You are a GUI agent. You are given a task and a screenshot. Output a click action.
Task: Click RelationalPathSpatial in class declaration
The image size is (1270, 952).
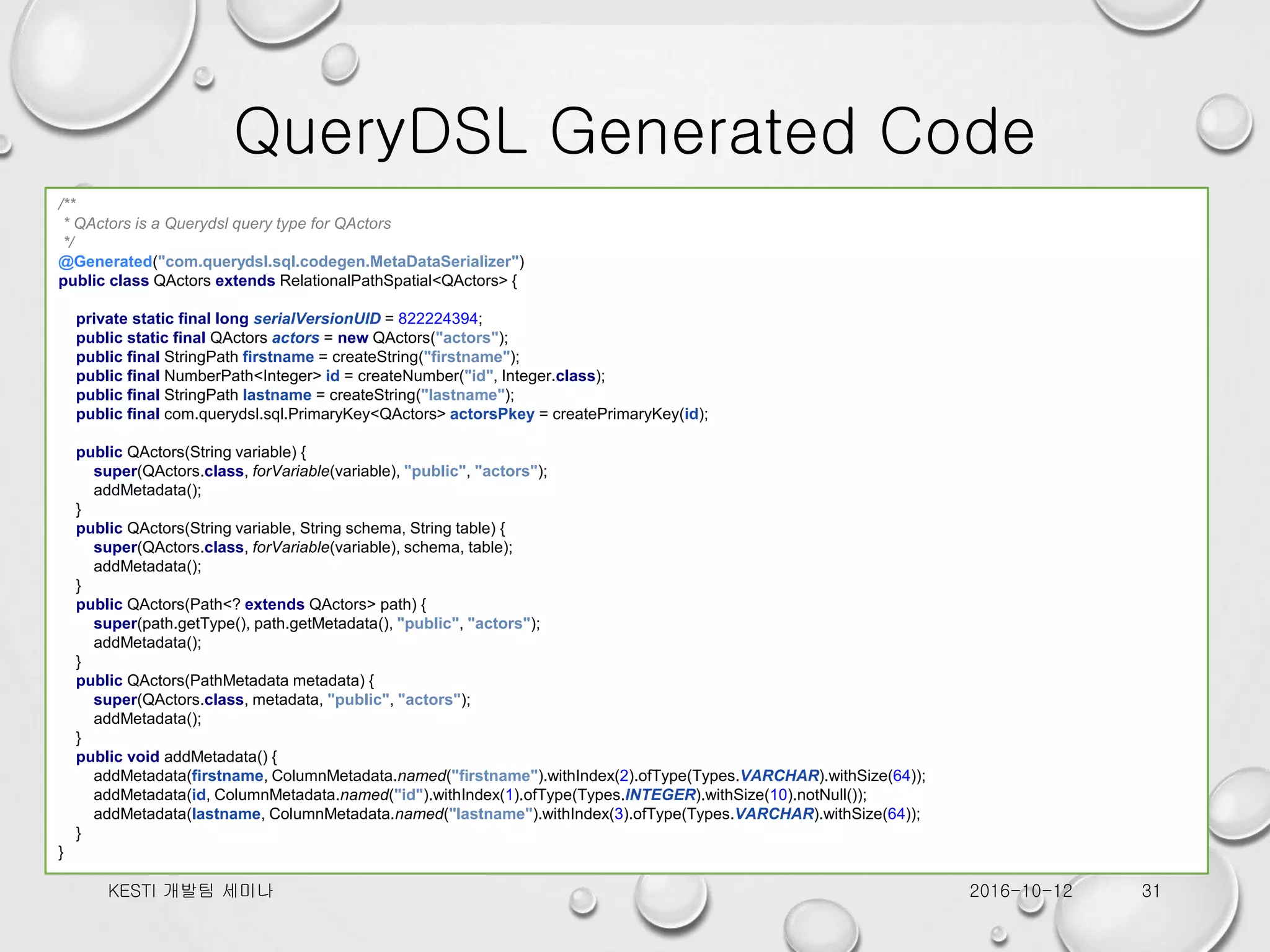click(355, 281)
